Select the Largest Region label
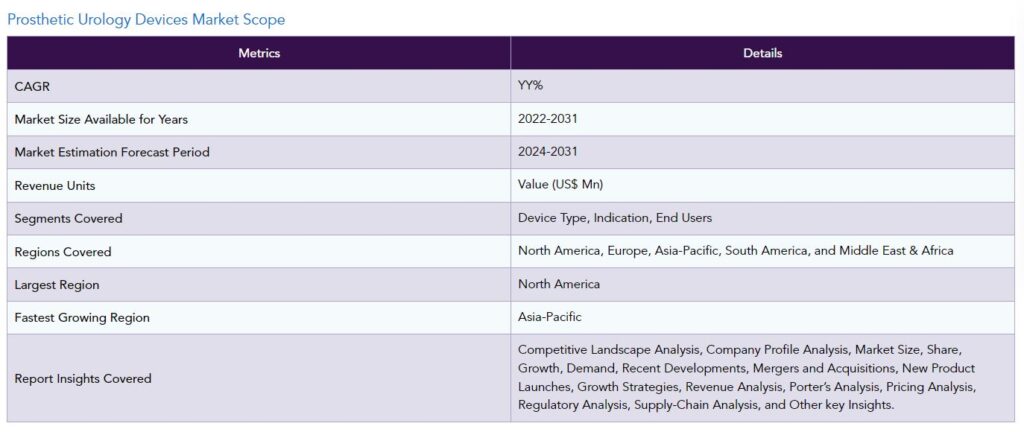This screenshot has height=432, width=1024. click(x=57, y=284)
